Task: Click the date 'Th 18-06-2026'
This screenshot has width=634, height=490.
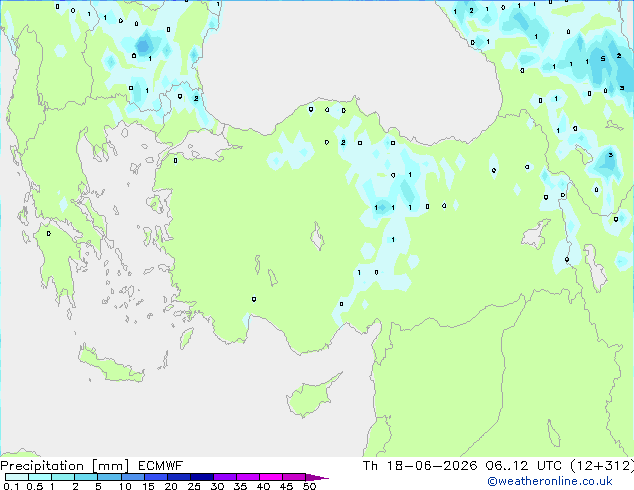Action: point(420,466)
